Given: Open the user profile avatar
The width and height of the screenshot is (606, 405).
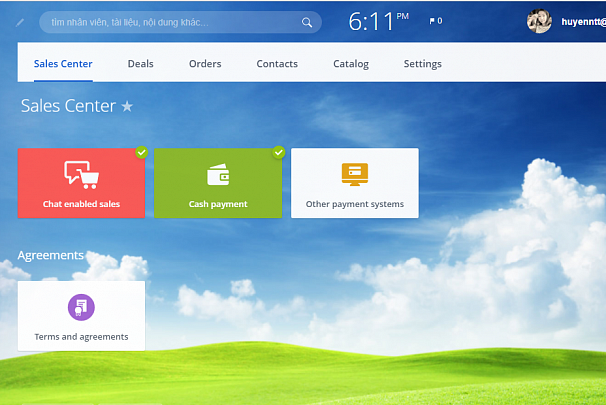Looking at the screenshot, I should tap(539, 21).
